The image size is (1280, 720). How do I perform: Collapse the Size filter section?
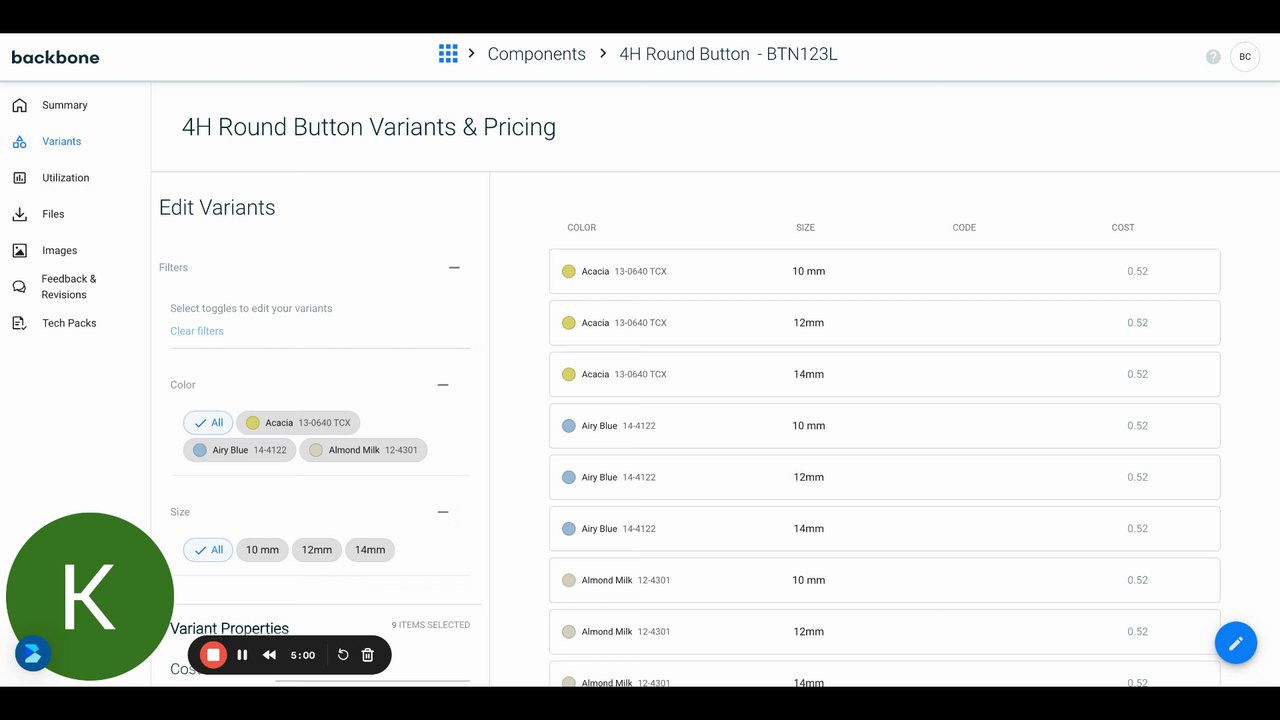443,512
